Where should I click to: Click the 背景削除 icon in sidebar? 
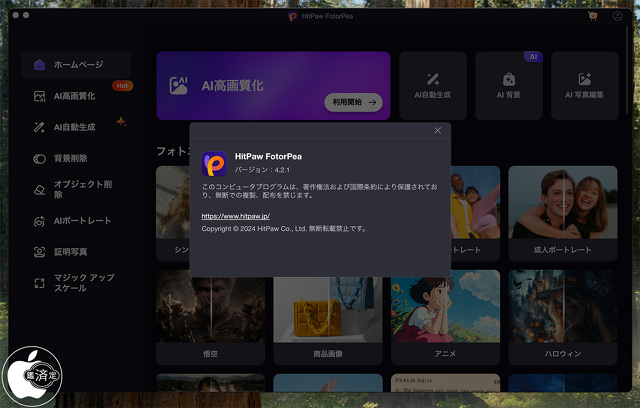pos(39,159)
